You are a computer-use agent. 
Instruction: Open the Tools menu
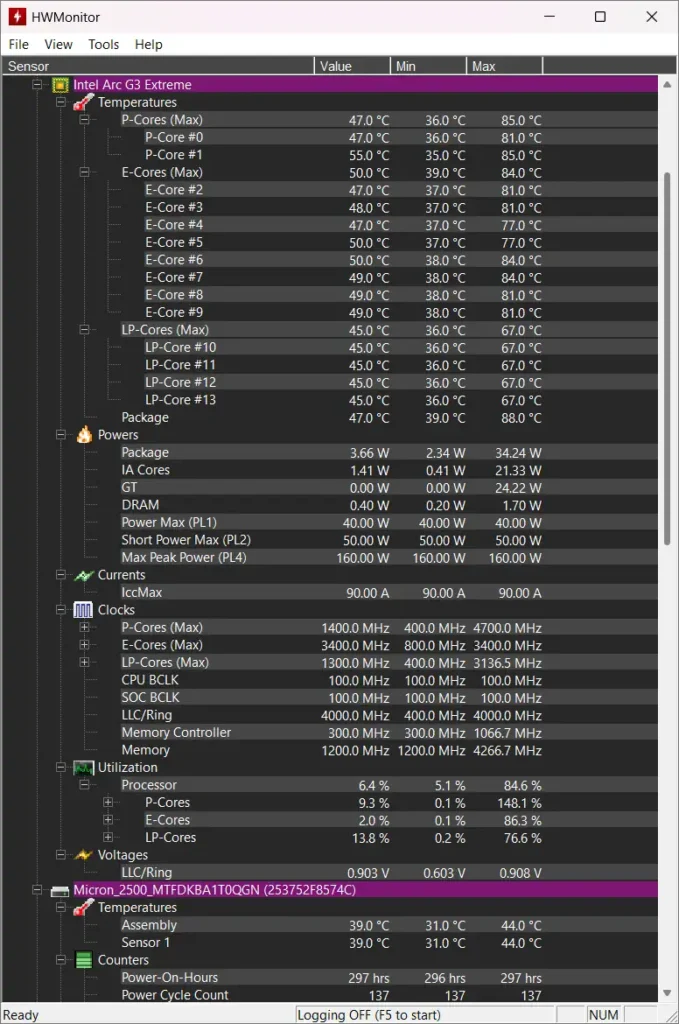click(x=104, y=44)
